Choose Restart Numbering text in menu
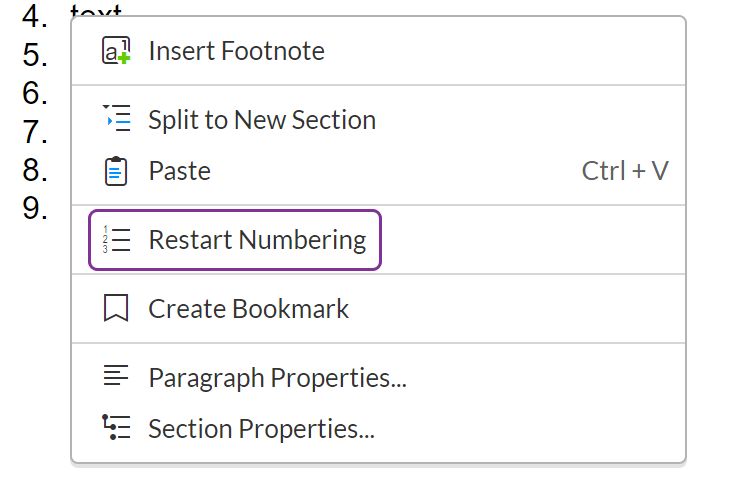This screenshot has width=735, height=486. 257,240
